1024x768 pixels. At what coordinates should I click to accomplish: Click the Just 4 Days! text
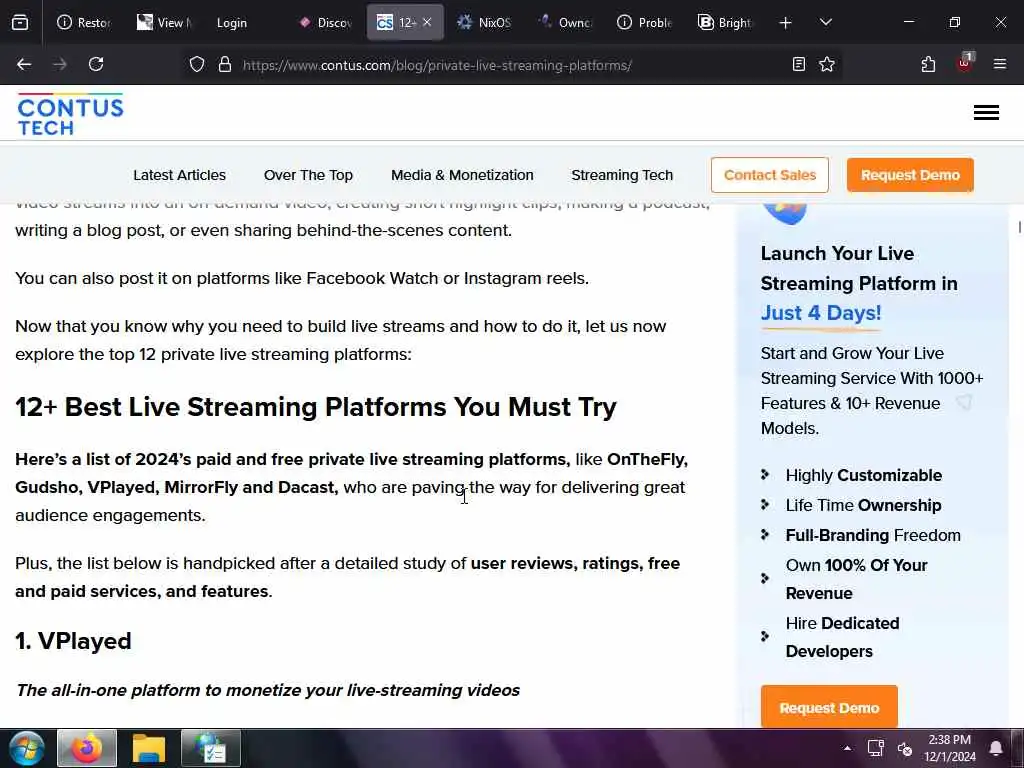[821, 313]
